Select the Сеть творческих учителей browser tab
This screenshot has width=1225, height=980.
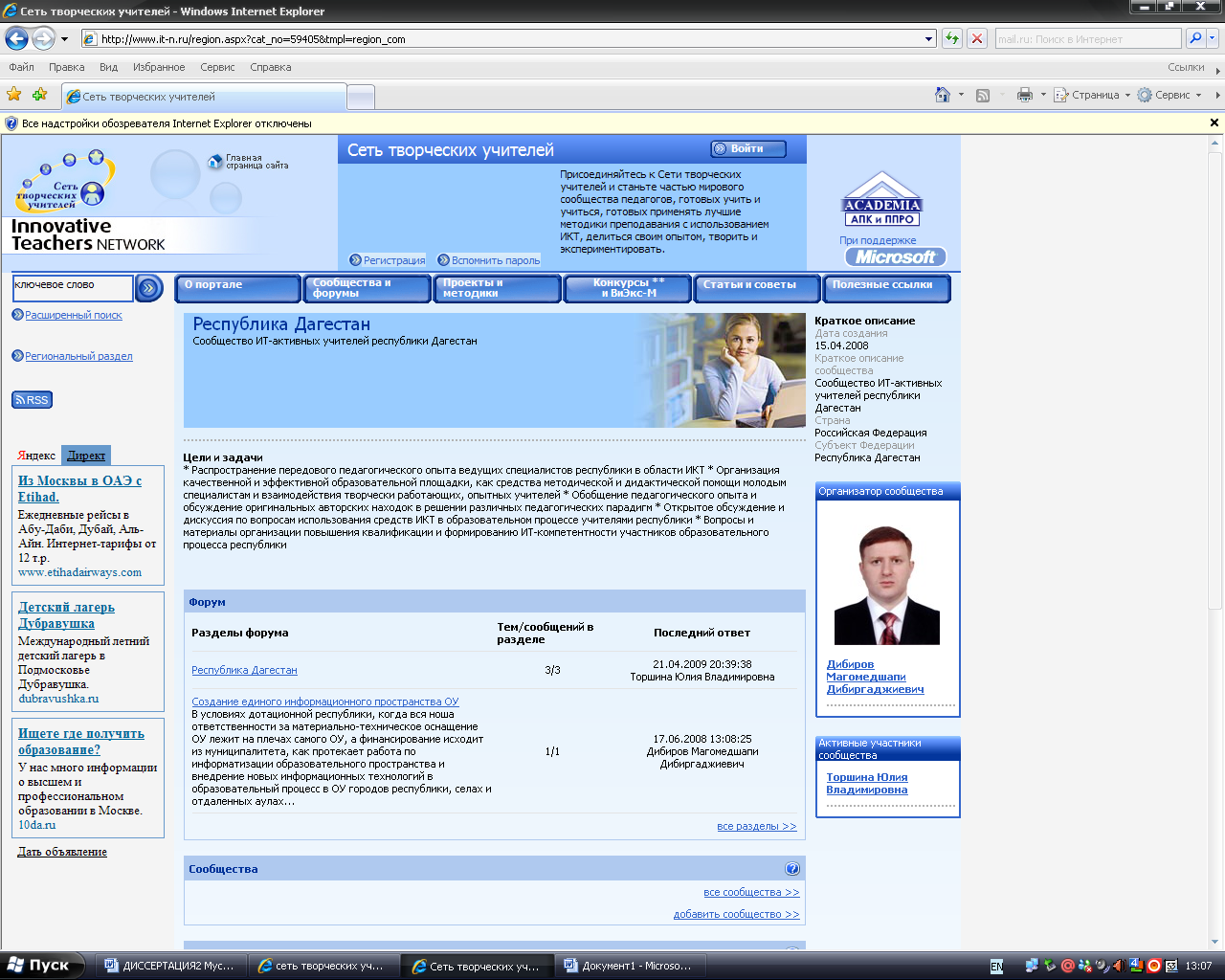[x=203, y=97]
